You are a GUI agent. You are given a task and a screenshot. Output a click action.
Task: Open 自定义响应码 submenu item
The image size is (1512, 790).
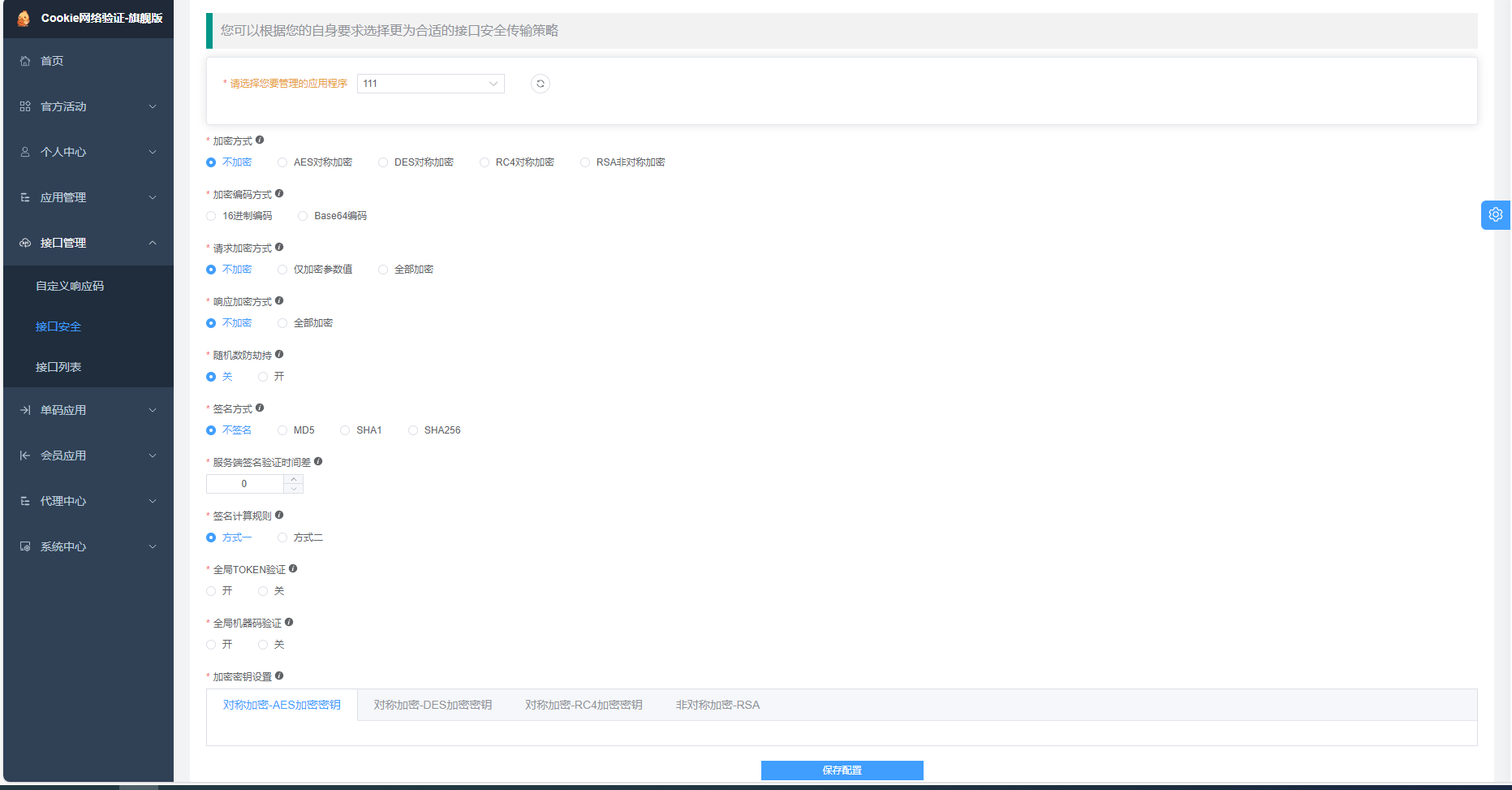click(88, 286)
